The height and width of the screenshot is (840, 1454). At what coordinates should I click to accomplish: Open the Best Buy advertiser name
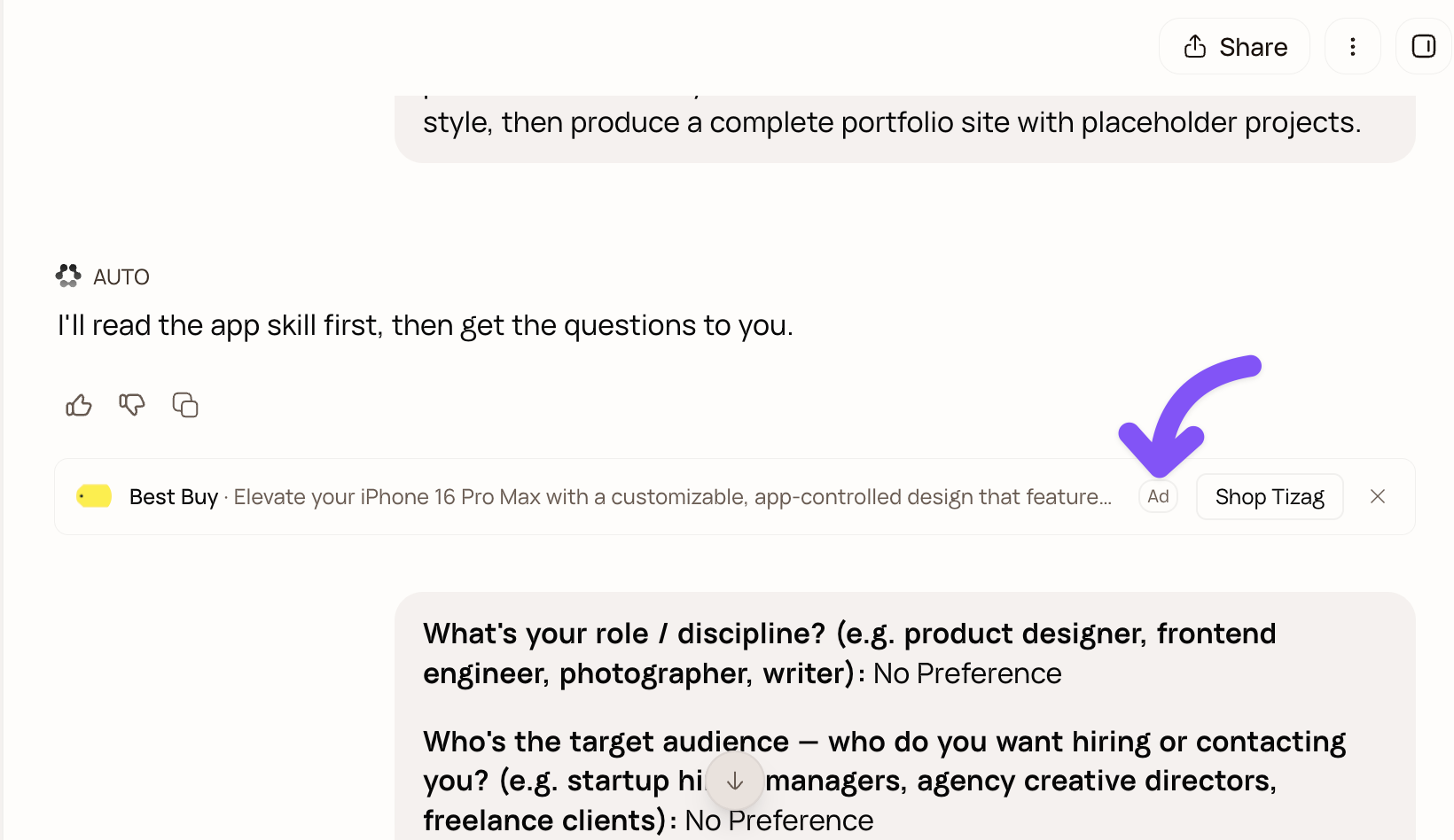click(x=174, y=497)
